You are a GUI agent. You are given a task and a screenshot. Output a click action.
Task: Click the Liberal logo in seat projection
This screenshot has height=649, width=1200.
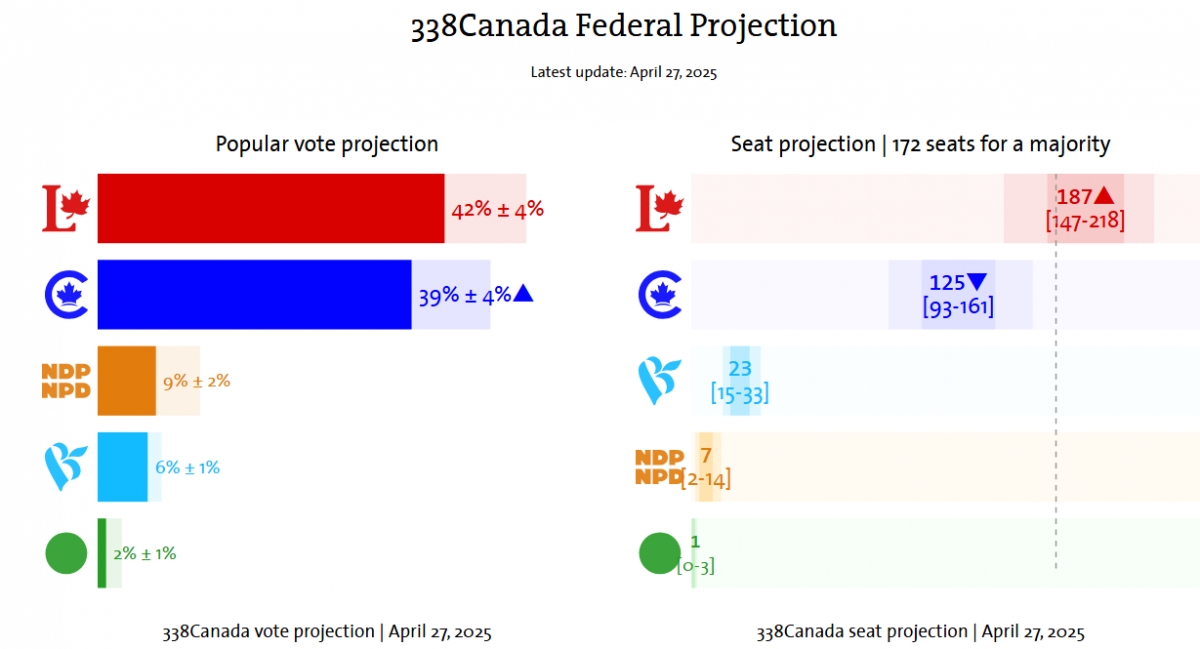660,208
